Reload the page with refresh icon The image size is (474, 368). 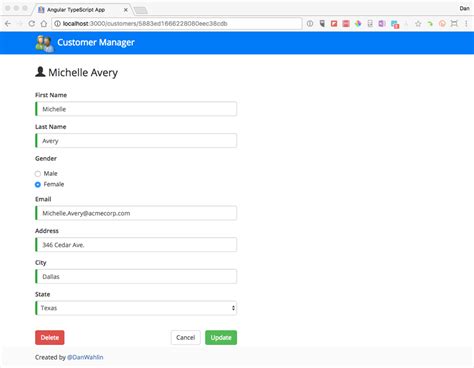pyautogui.click(x=32, y=24)
